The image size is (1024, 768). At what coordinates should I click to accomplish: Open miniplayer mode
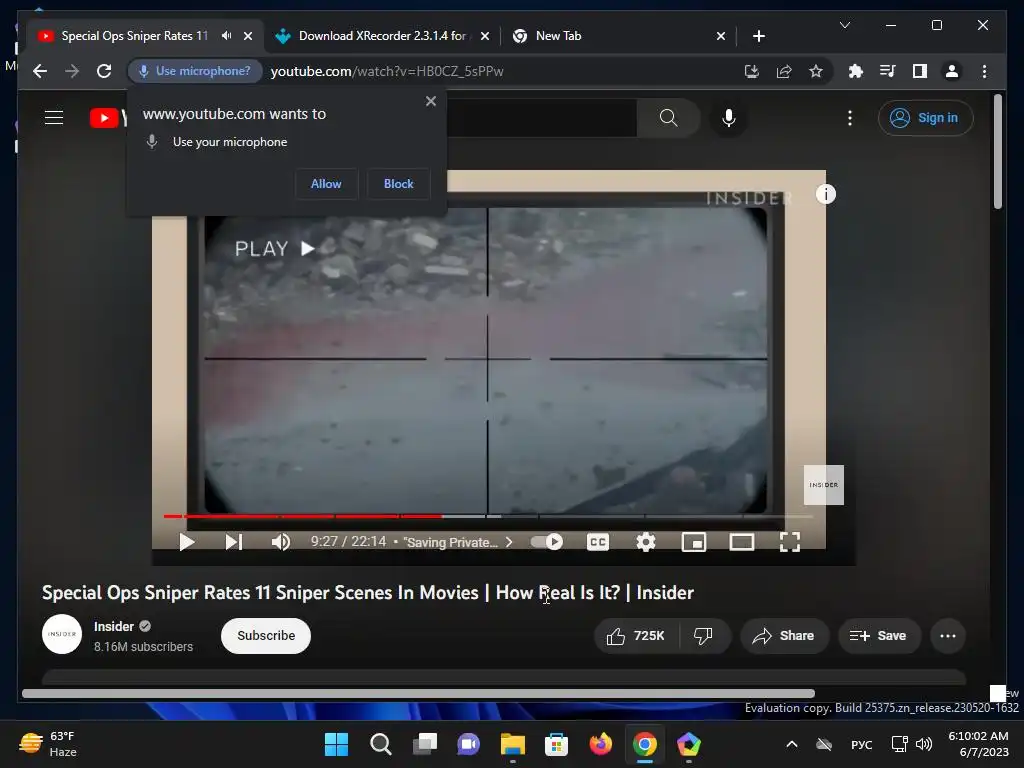click(x=694, y=542)
